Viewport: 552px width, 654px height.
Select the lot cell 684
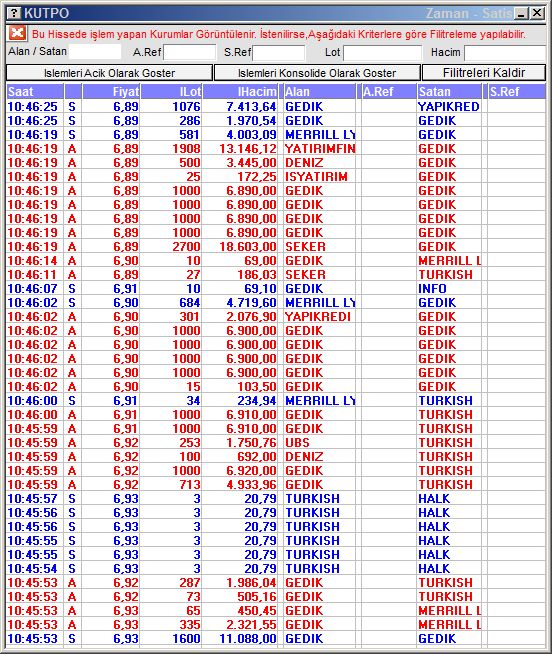171,302
